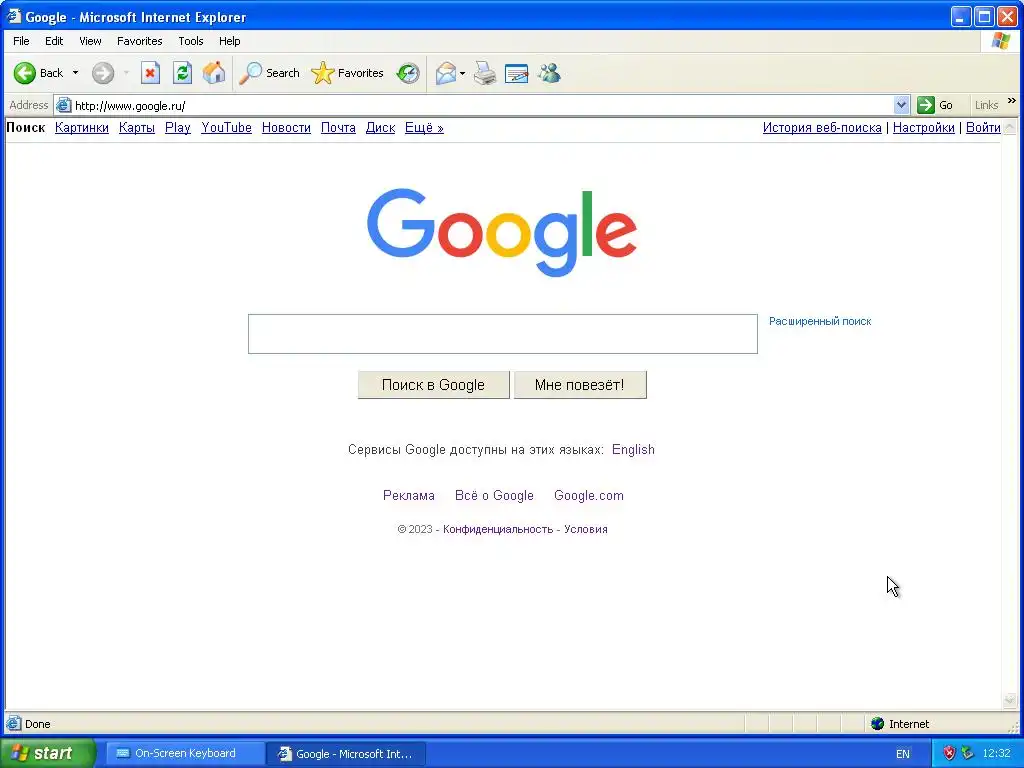Open the Всё о Google link

tap(494, 495)
